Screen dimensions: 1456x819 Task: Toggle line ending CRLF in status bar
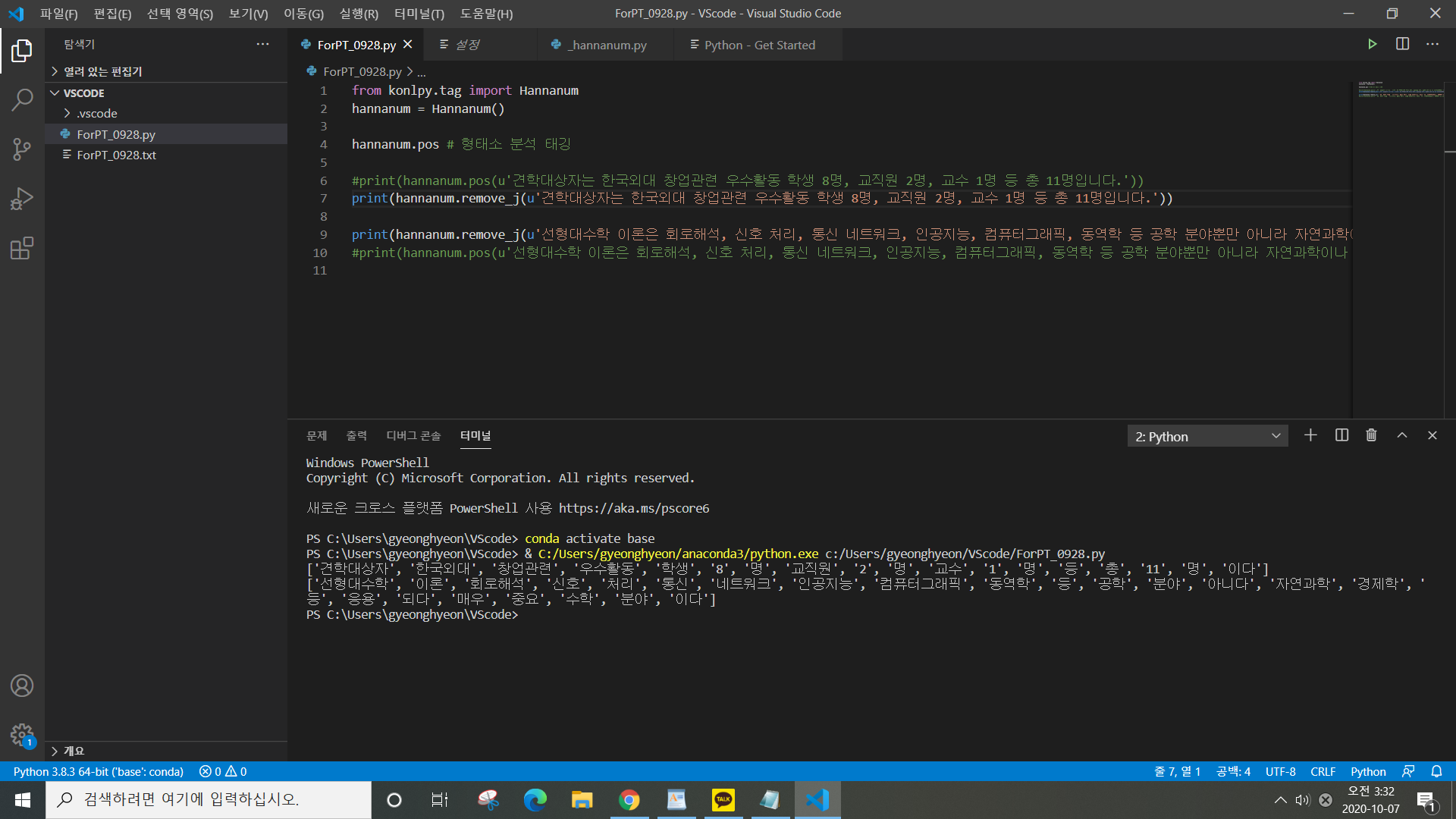(1323, 771)
